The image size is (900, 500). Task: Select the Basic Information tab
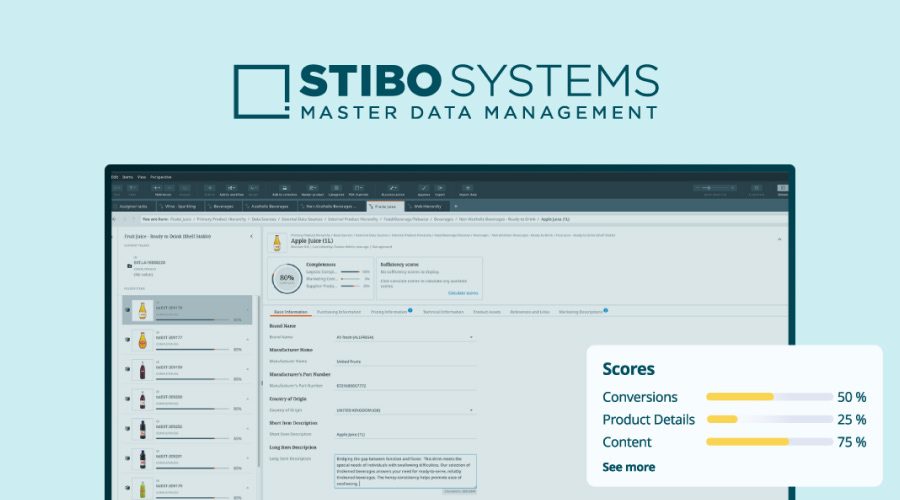click(290, 312)
